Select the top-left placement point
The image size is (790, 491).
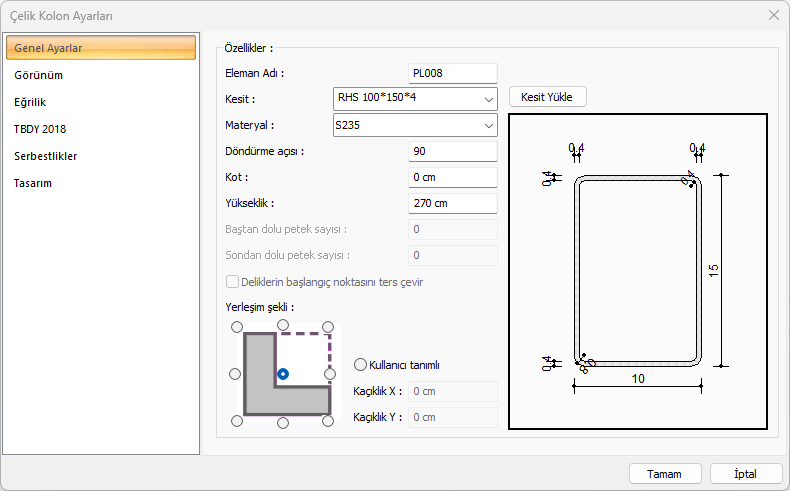[x=236, y=326]
